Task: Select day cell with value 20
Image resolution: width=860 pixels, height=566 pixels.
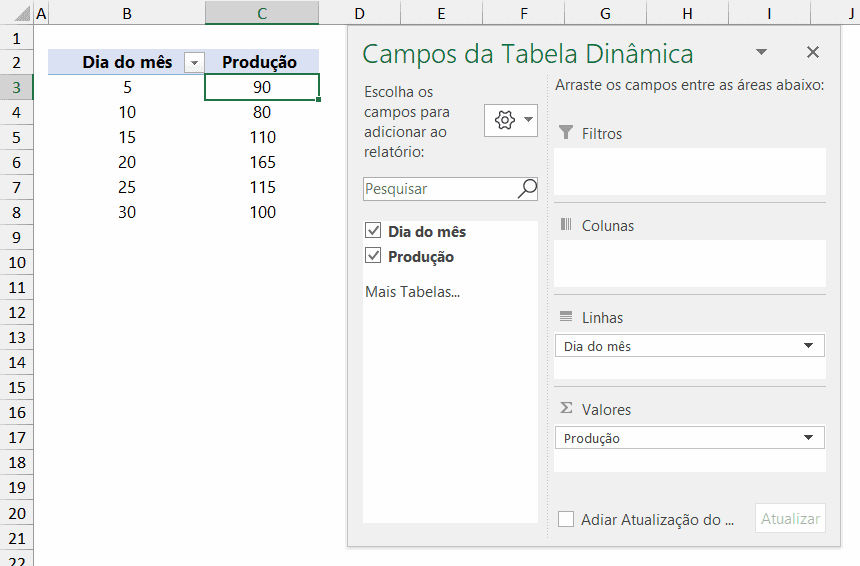Action: [127, 162]
